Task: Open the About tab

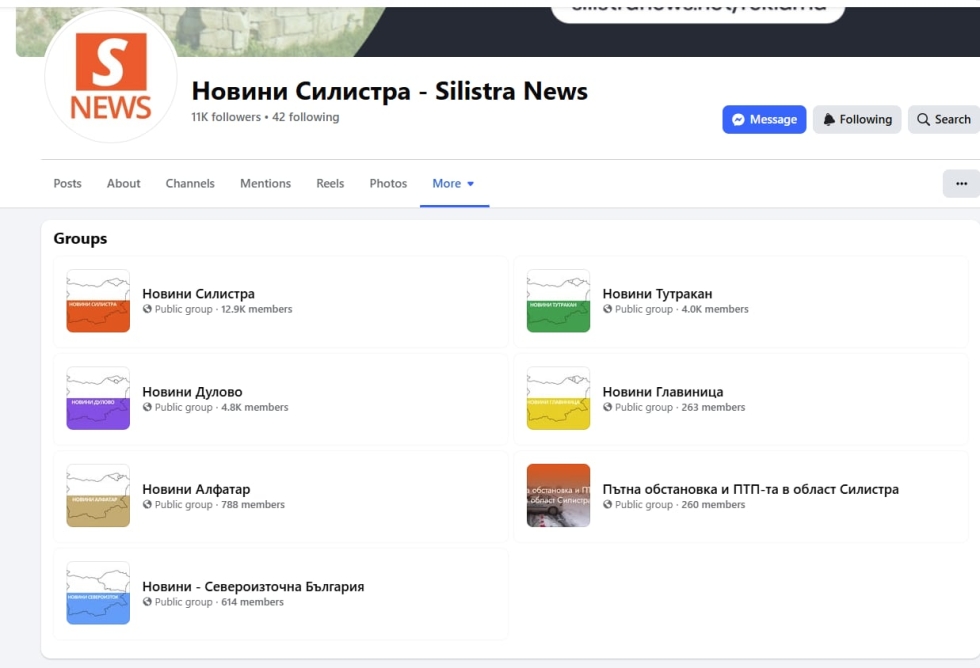Action: coord(124,184)
